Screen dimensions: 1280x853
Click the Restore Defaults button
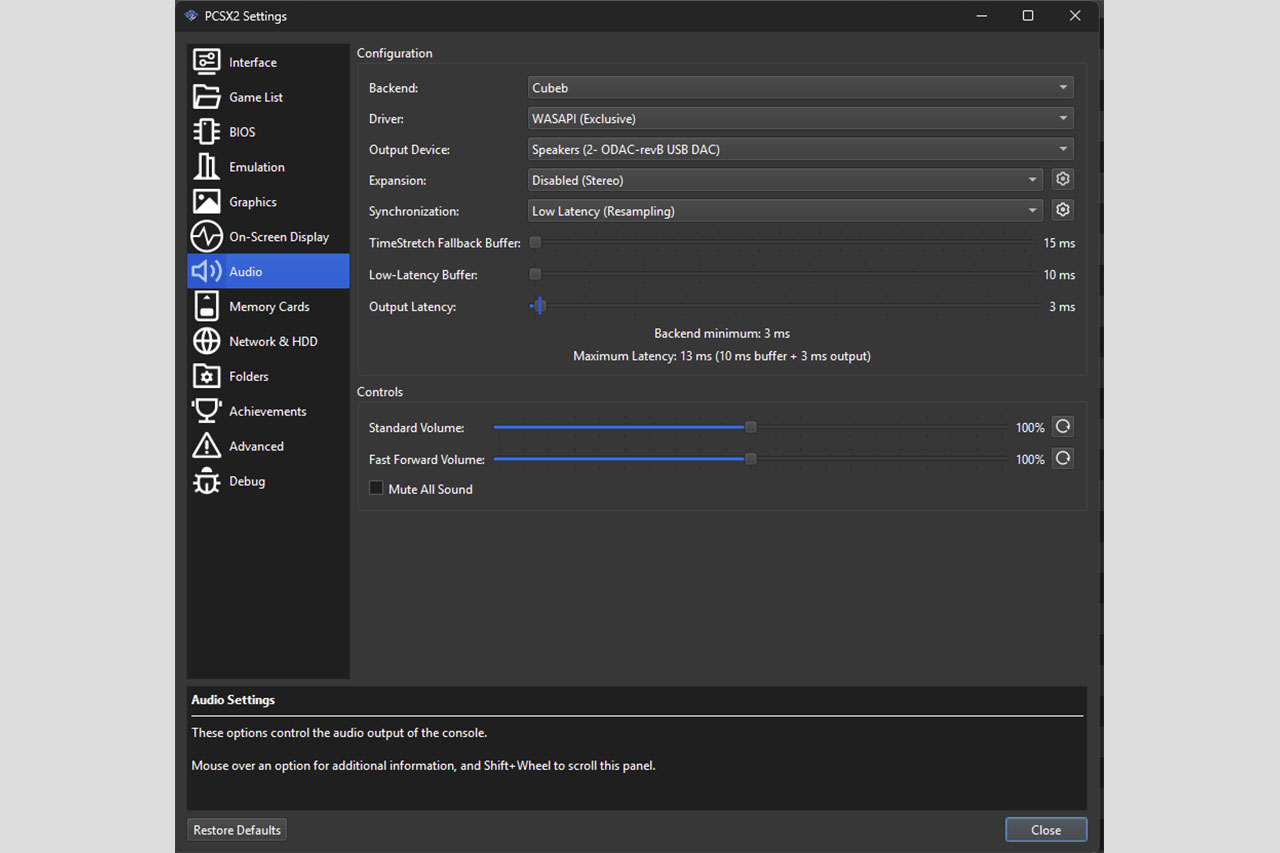238,830
